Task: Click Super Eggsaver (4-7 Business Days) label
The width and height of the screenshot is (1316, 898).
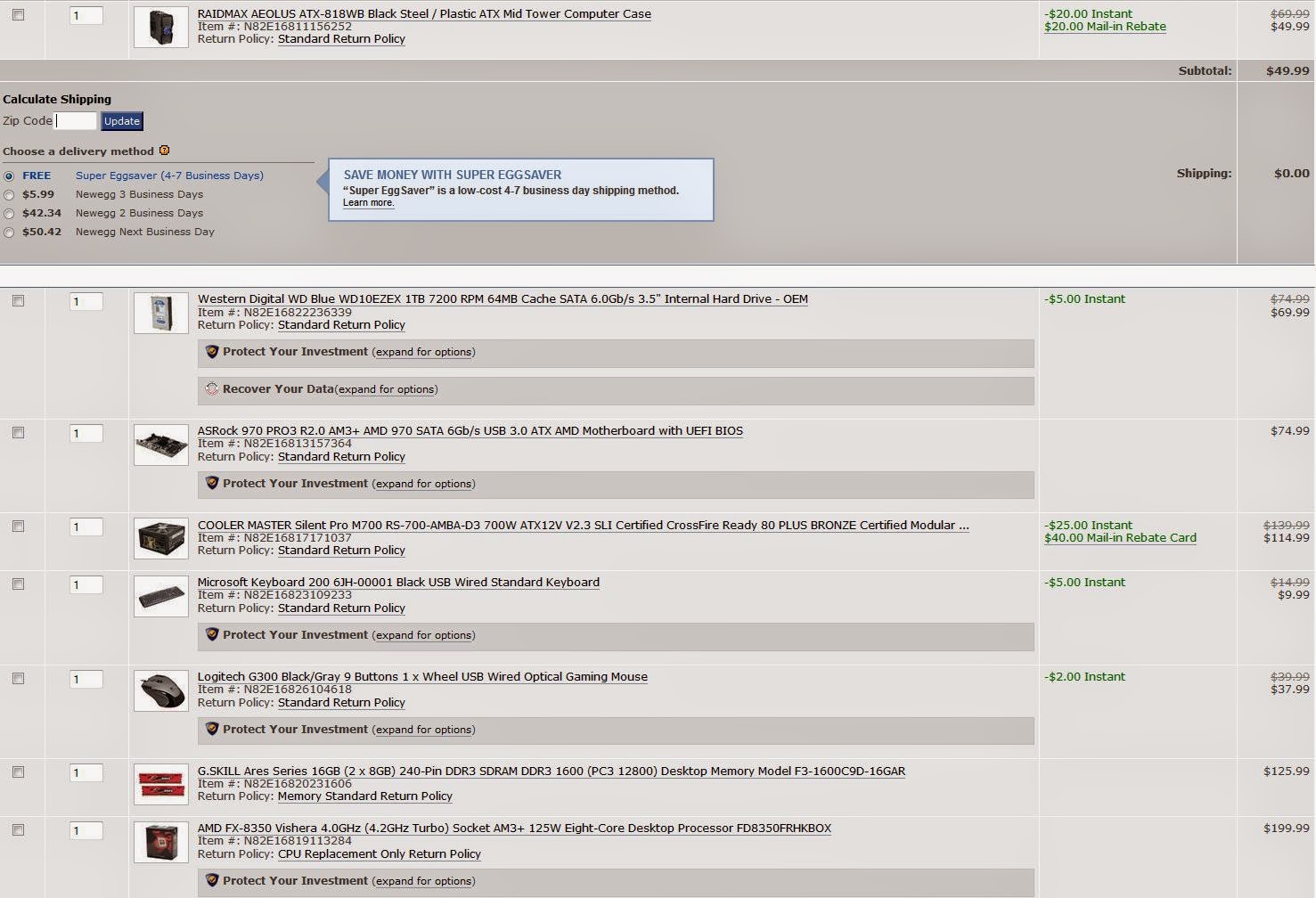Action: point(169,176)
